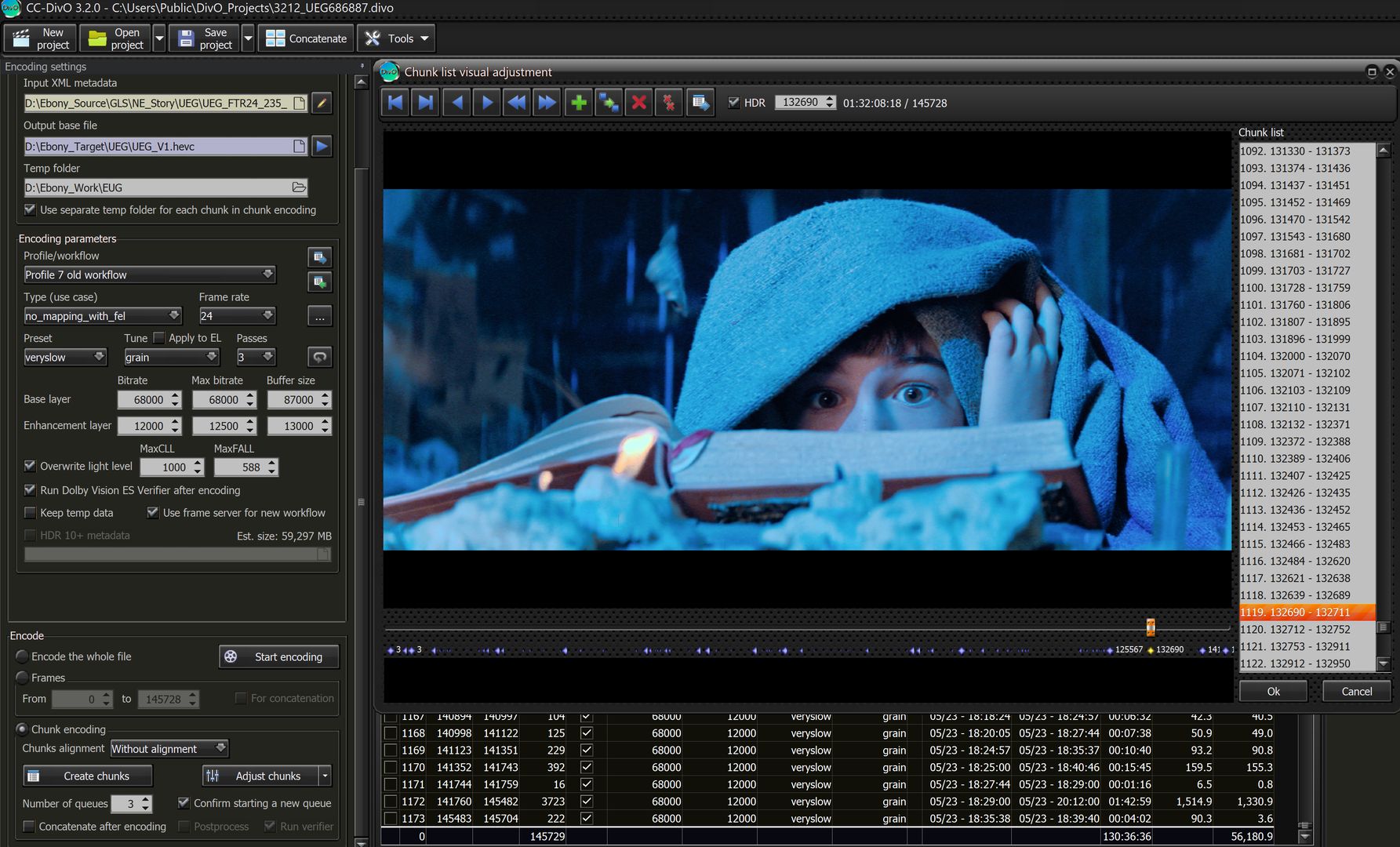Confirm chunk adjustments with the Ok button

point(1272,691)
